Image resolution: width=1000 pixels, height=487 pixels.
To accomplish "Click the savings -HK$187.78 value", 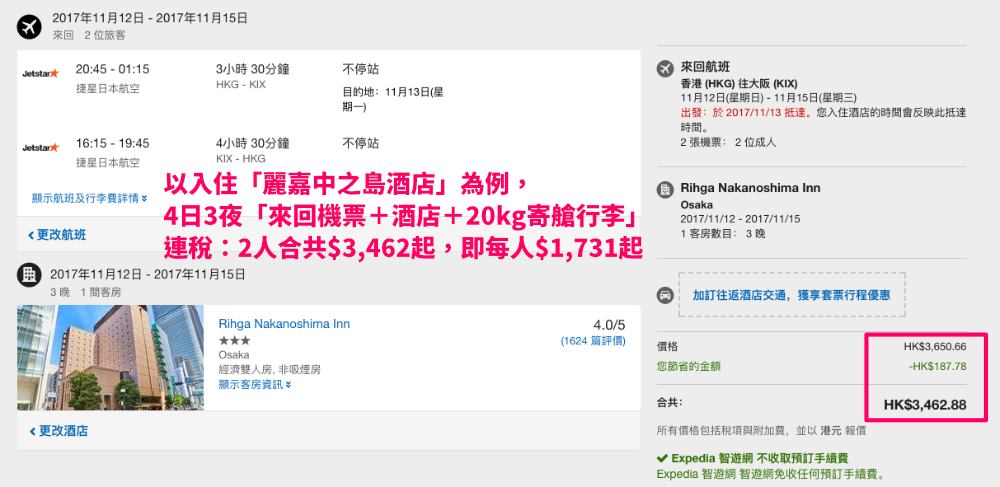I will tap(938, 366).
